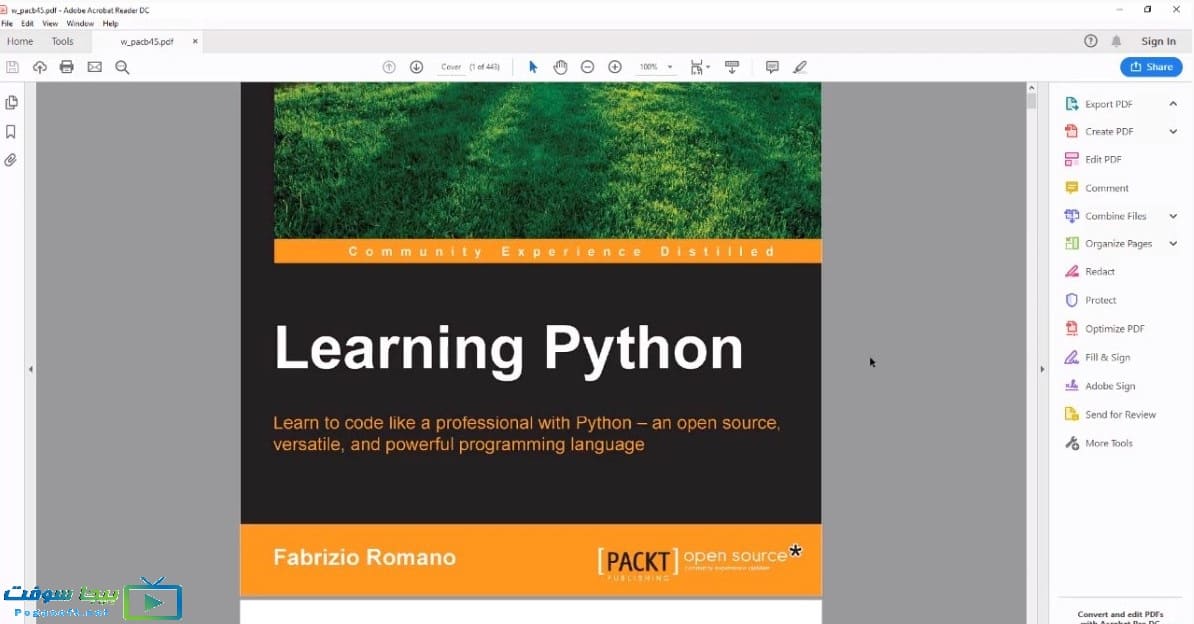Image resolution: width=1194 pixels, height=624 pixels.
Task: Open the Find text magnifier icon
Action: tap(122, 67)
